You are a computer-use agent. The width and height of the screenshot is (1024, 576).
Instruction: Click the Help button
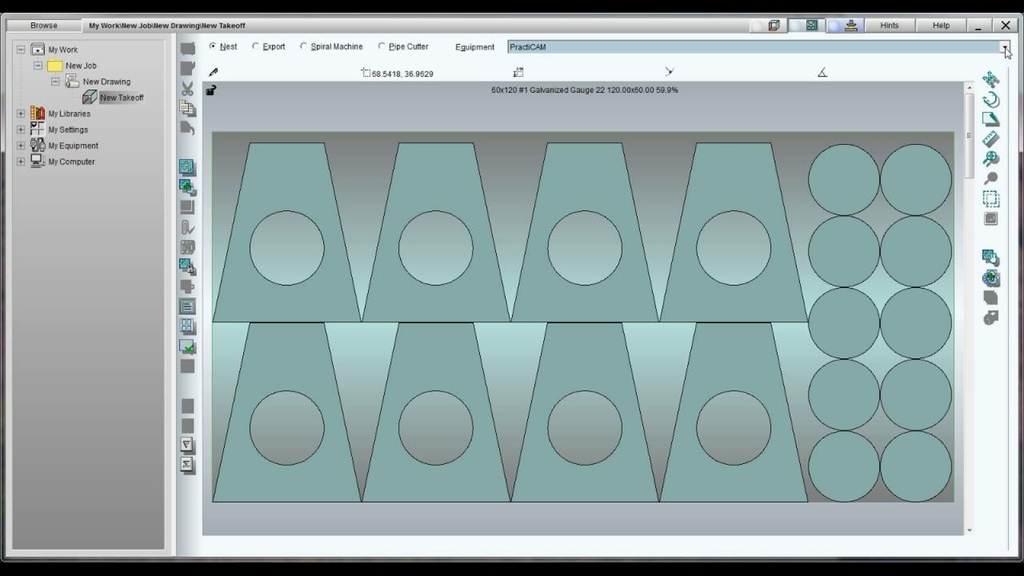point(941,25)
